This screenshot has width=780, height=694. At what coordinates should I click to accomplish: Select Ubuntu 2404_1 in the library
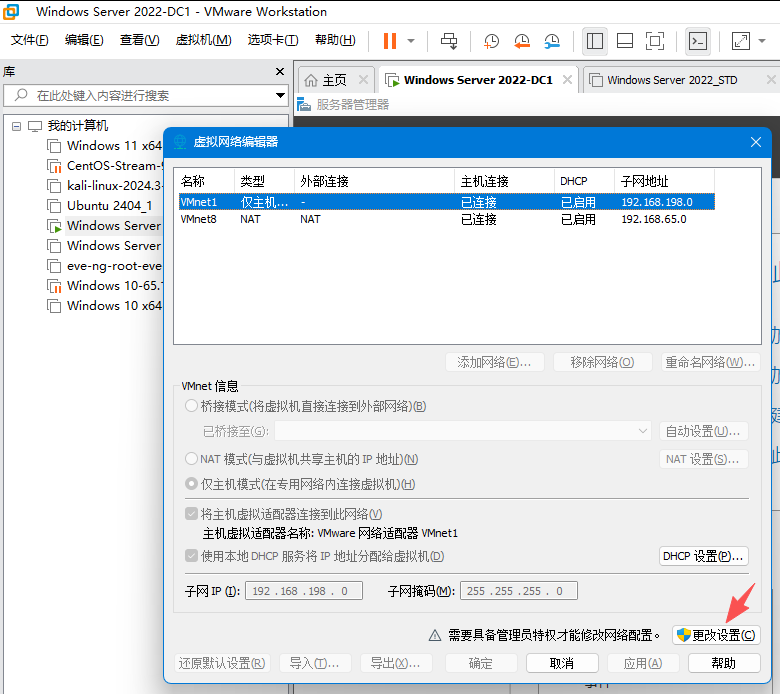tap(109, 205)
